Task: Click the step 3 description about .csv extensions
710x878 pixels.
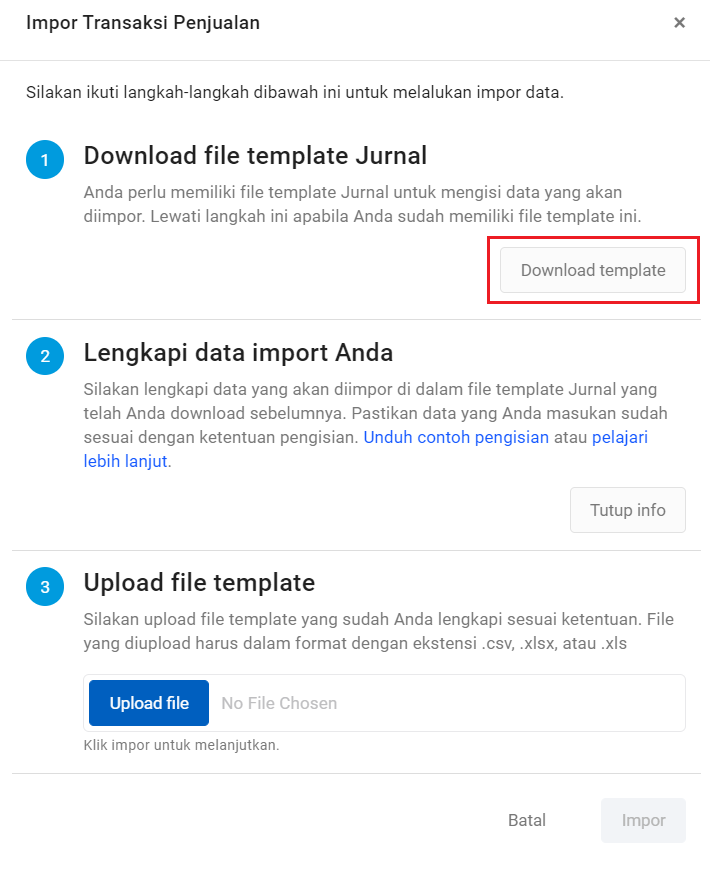Action: click(379, 631)
